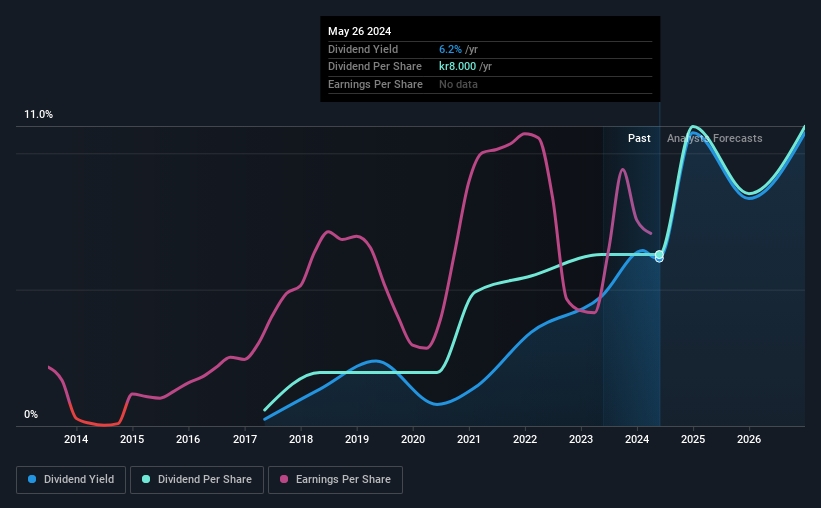Image resolution: width=821 pixels, height=508 pixels.
Task: Click the Analysts Forecasts section label
Action: [x=715, y=138]
